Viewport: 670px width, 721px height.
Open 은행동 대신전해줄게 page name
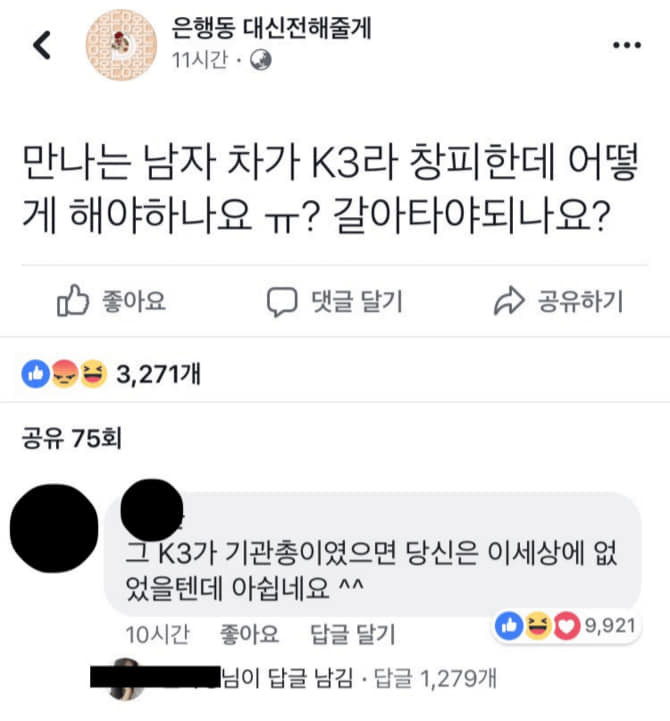click(x=271, y=29)
